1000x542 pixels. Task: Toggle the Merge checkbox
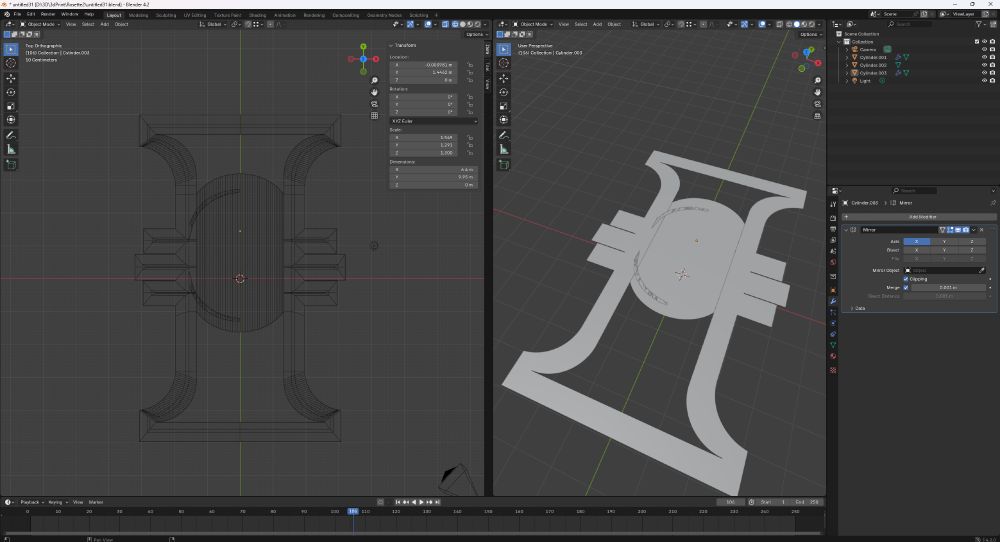click(906, 288)
